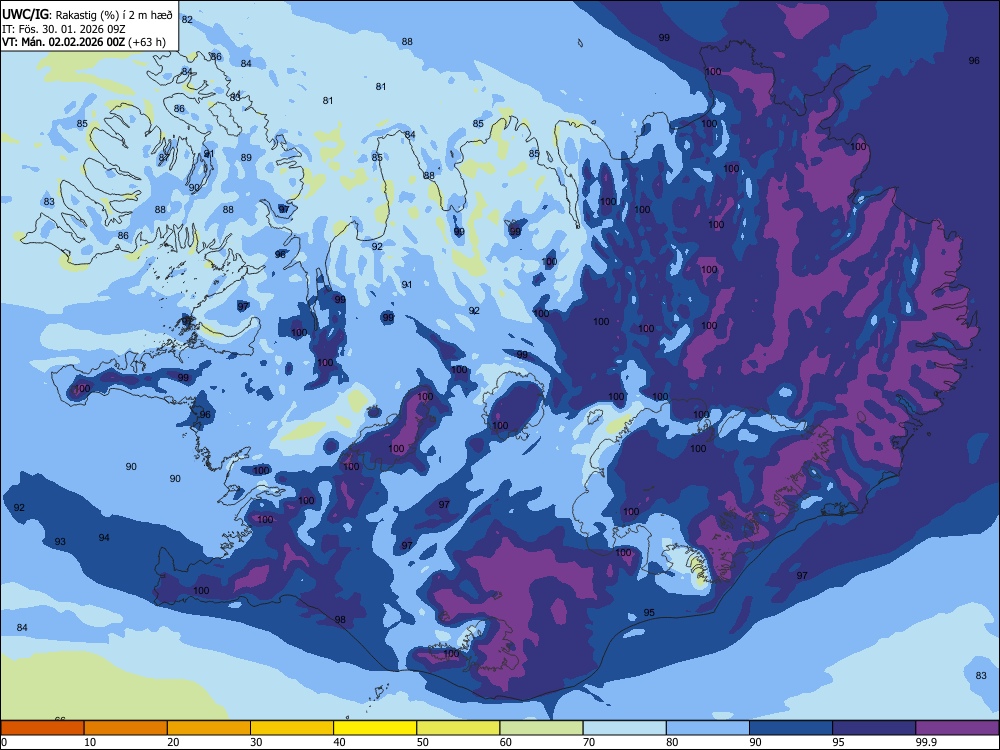Click the very light blue 70–80 legend swatch

click(x=624, y=728)
